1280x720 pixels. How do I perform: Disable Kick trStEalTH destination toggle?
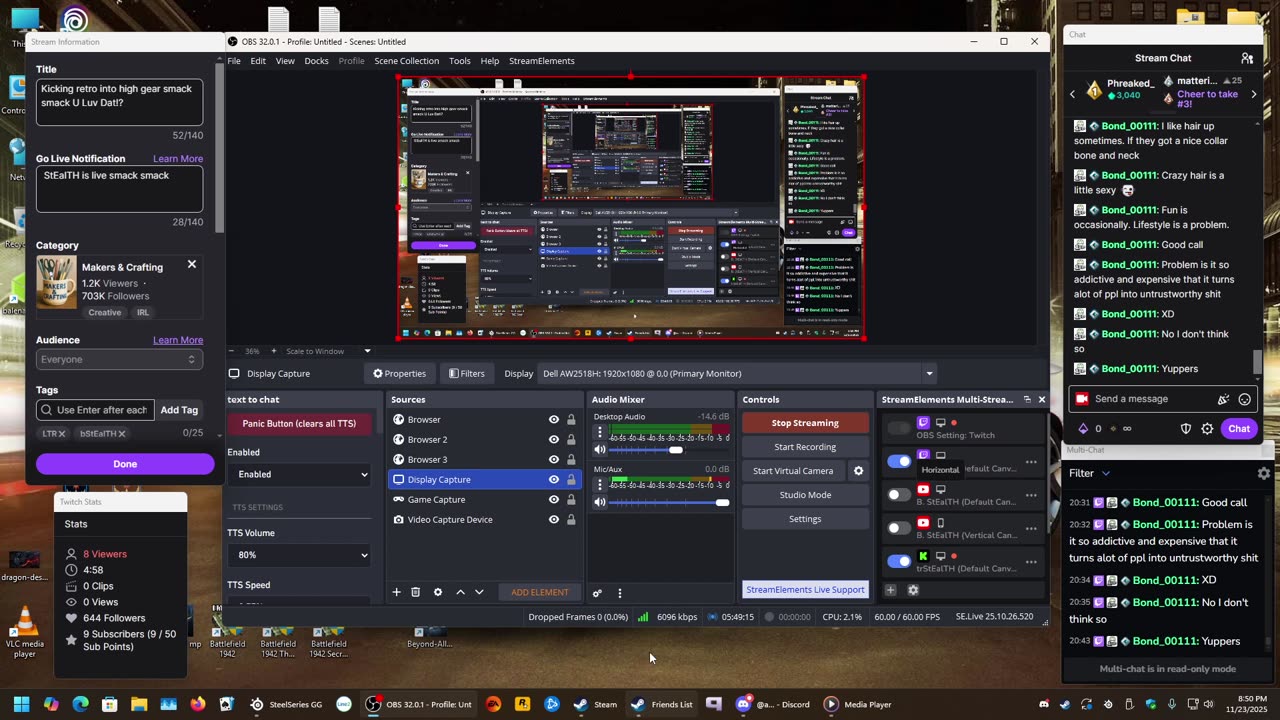tap(899, 561)
